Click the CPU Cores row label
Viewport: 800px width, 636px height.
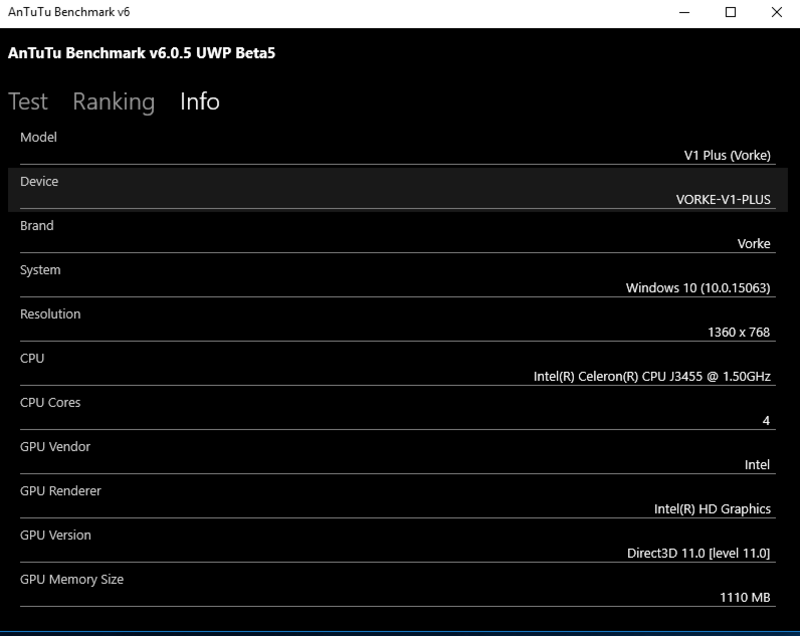pos(50,402)
